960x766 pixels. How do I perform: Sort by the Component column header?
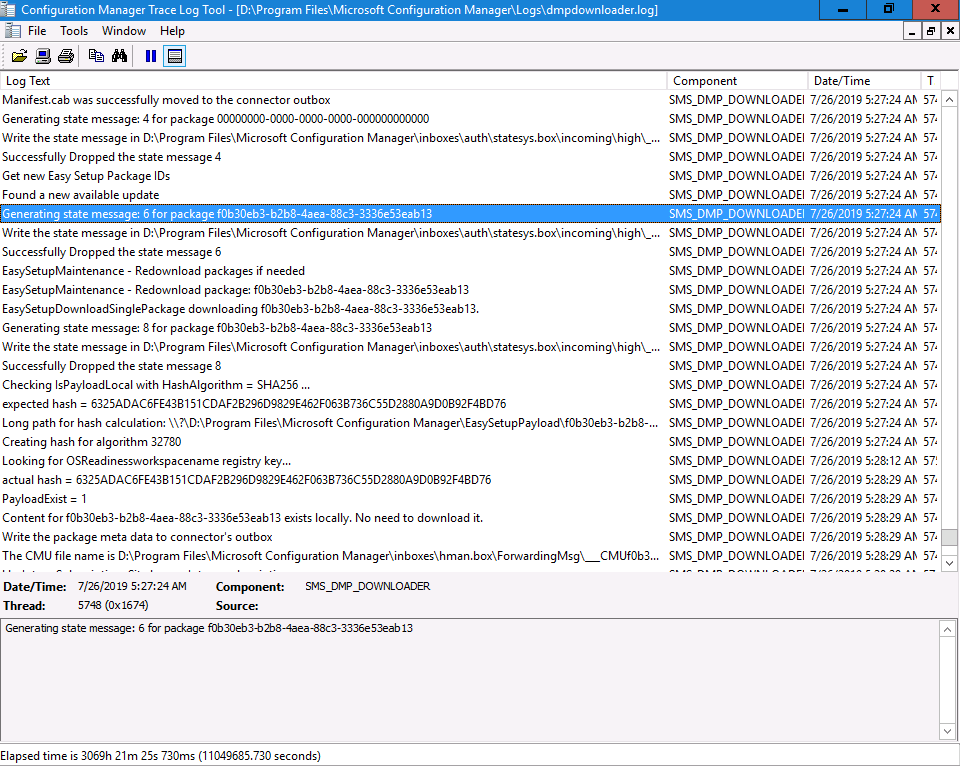tap(738, 81)
